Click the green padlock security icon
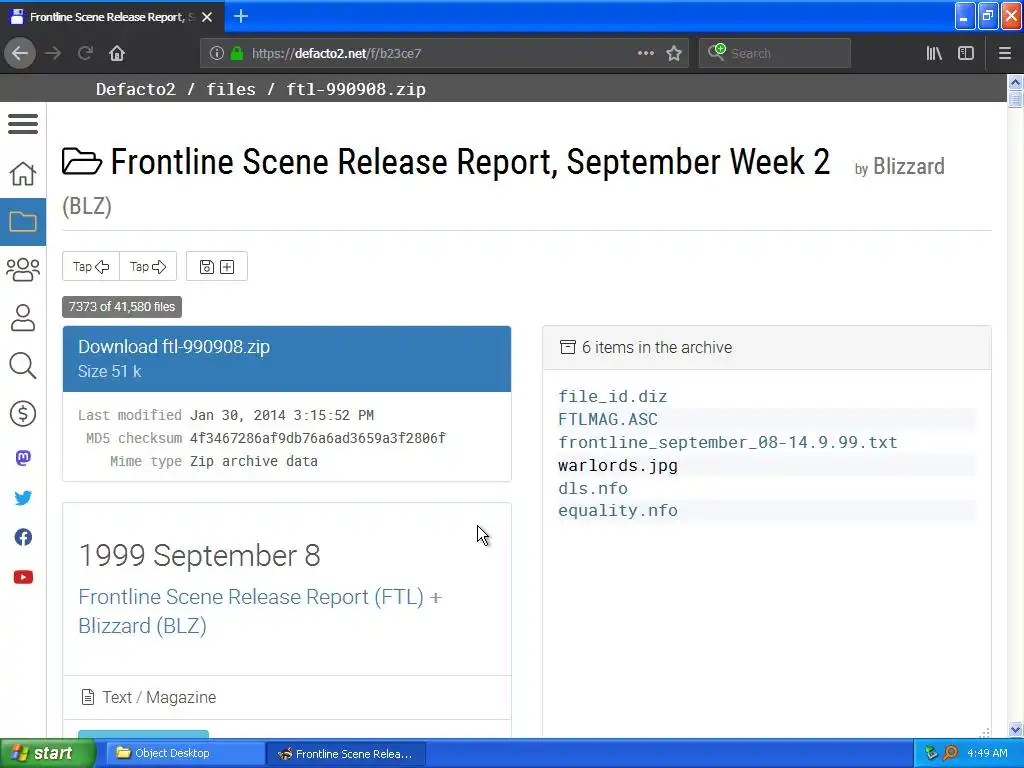The height and width of the screenshot is (768, 1024). (237, 53)
